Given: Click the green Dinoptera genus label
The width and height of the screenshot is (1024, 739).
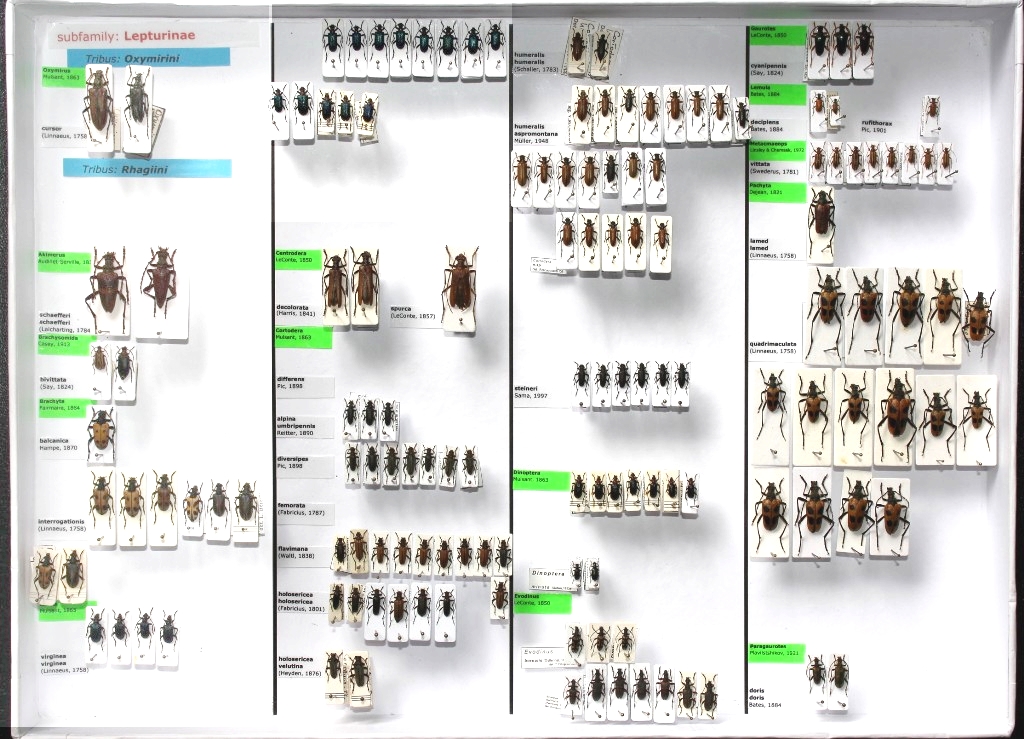Looking at the screenshot, I should coord(541,480).
